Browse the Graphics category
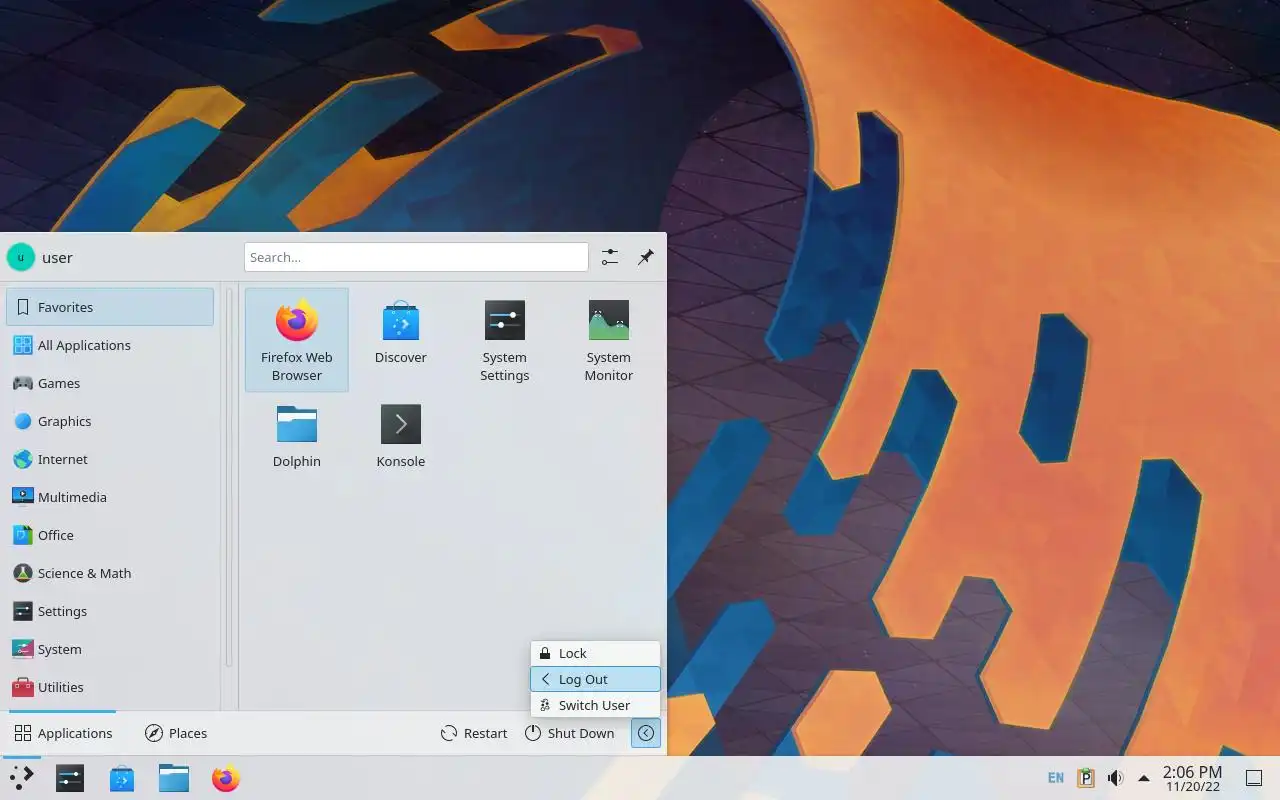This screenshot has width=1280, height=800. (x=110, y=421)
